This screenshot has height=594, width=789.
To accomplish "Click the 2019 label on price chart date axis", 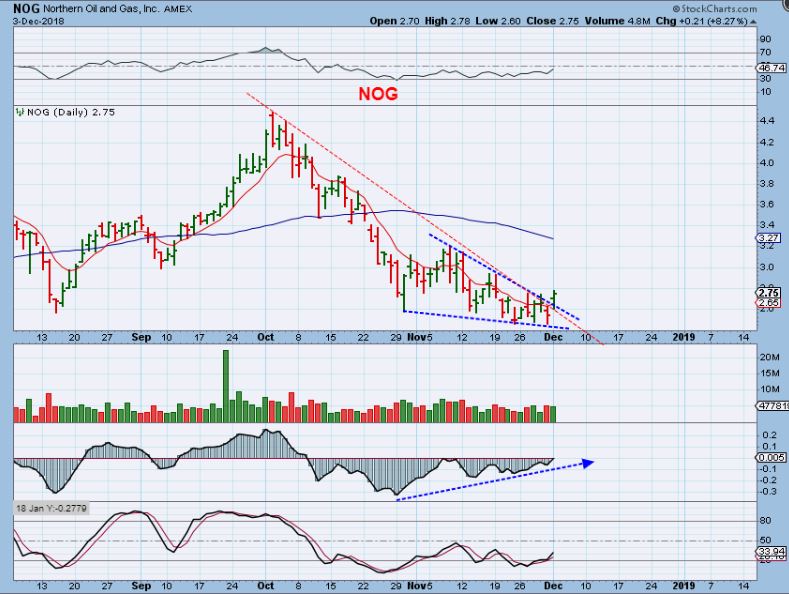I will pos(683,337).
